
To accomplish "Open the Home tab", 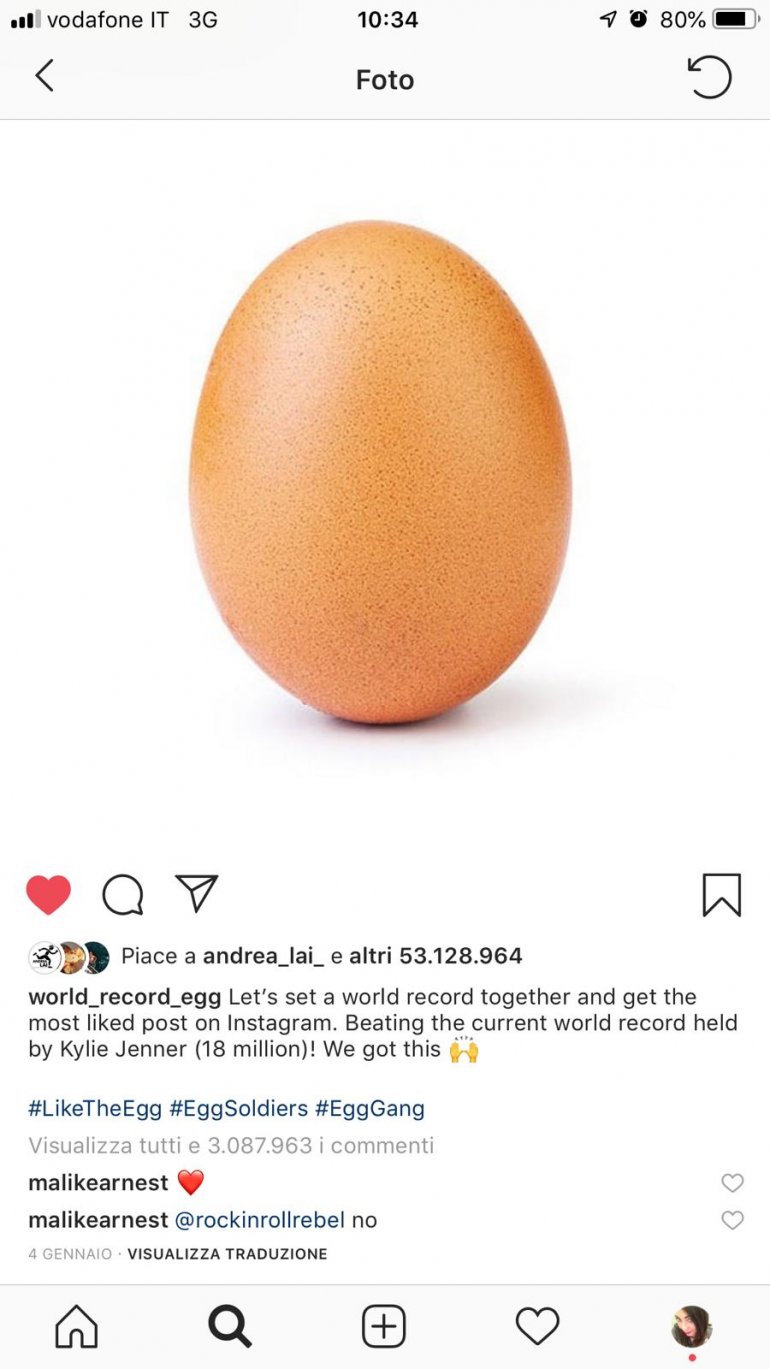I will (x=77, y=1327).
